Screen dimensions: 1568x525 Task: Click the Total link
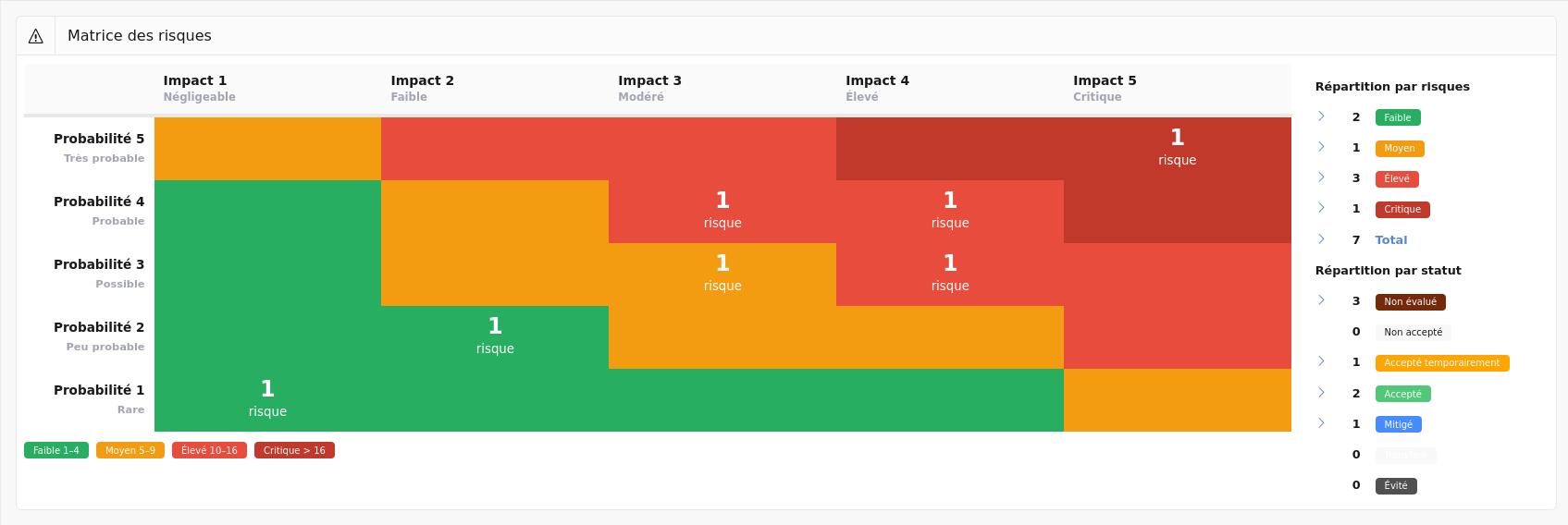point(1390,240)
